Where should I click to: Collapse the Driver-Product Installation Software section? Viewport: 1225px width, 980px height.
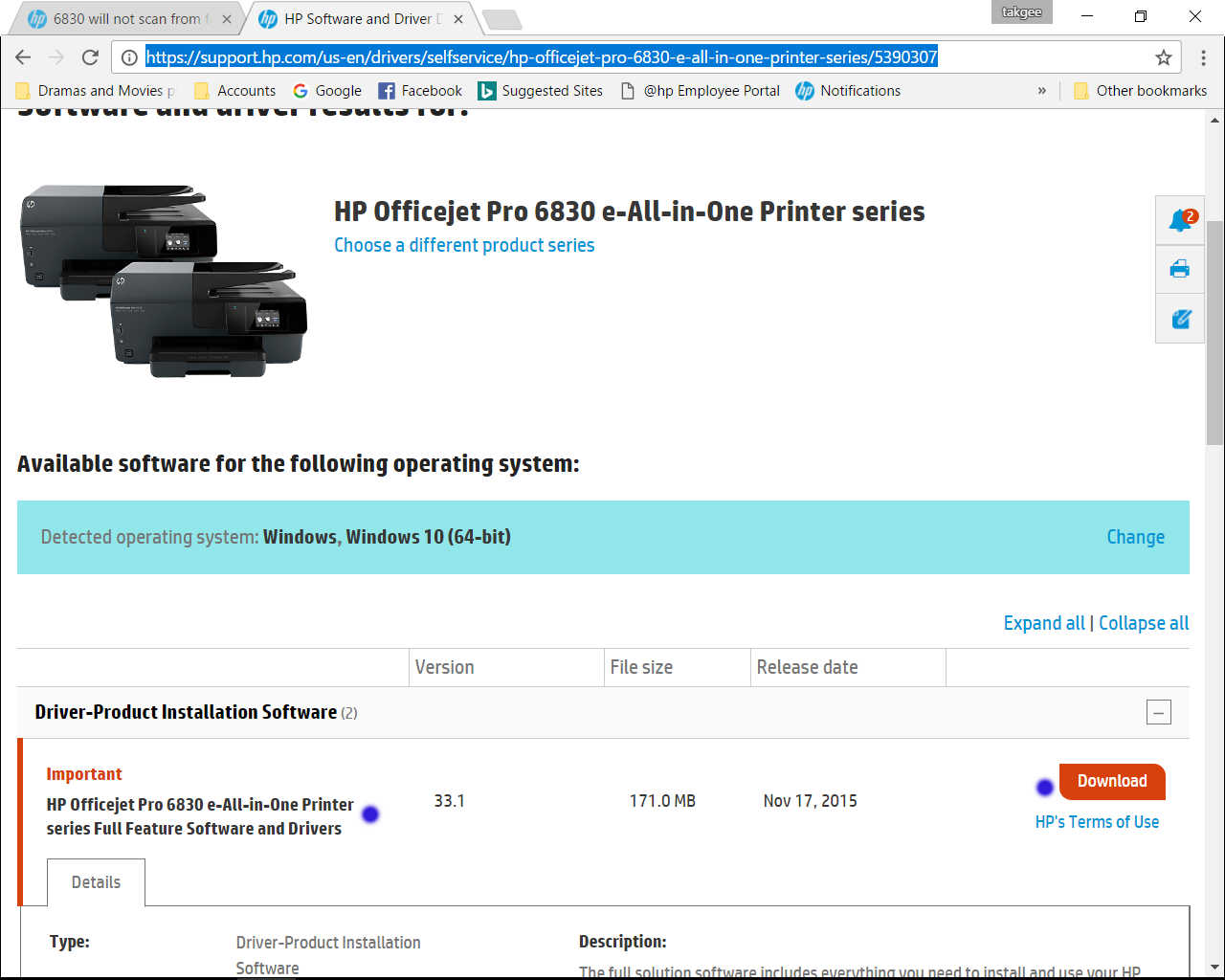1158,712
